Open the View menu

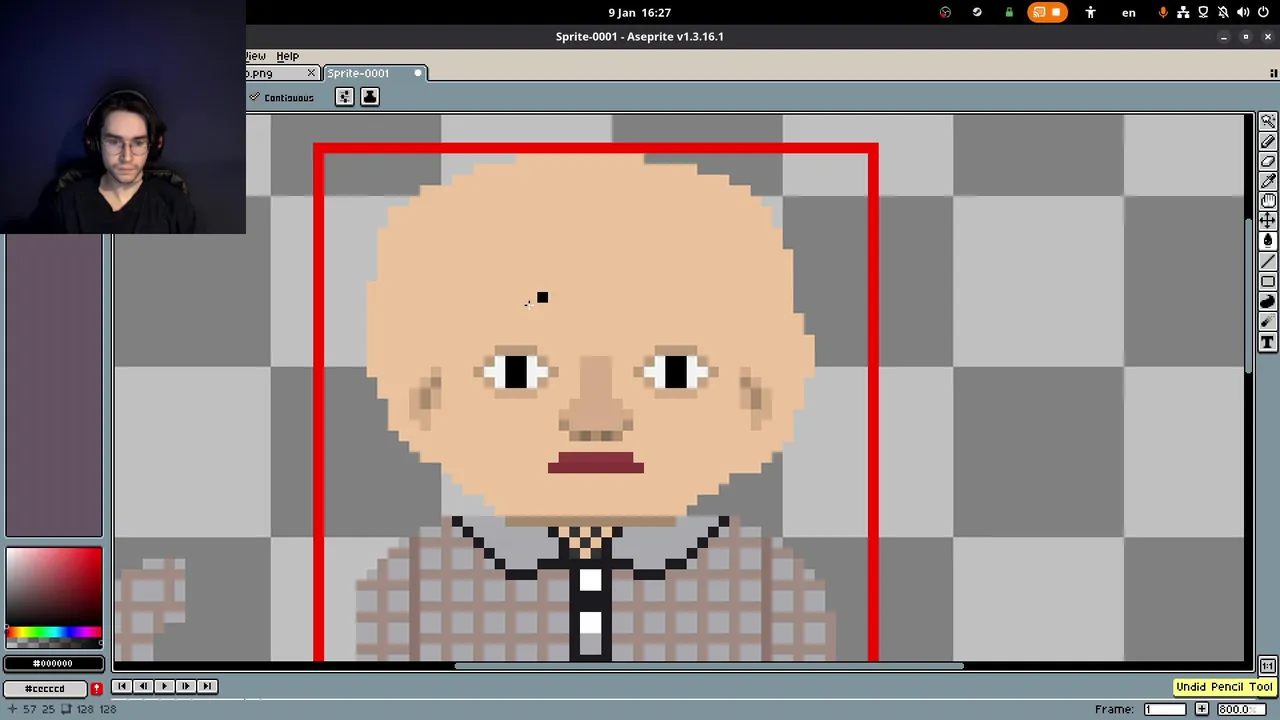(256, 56)
